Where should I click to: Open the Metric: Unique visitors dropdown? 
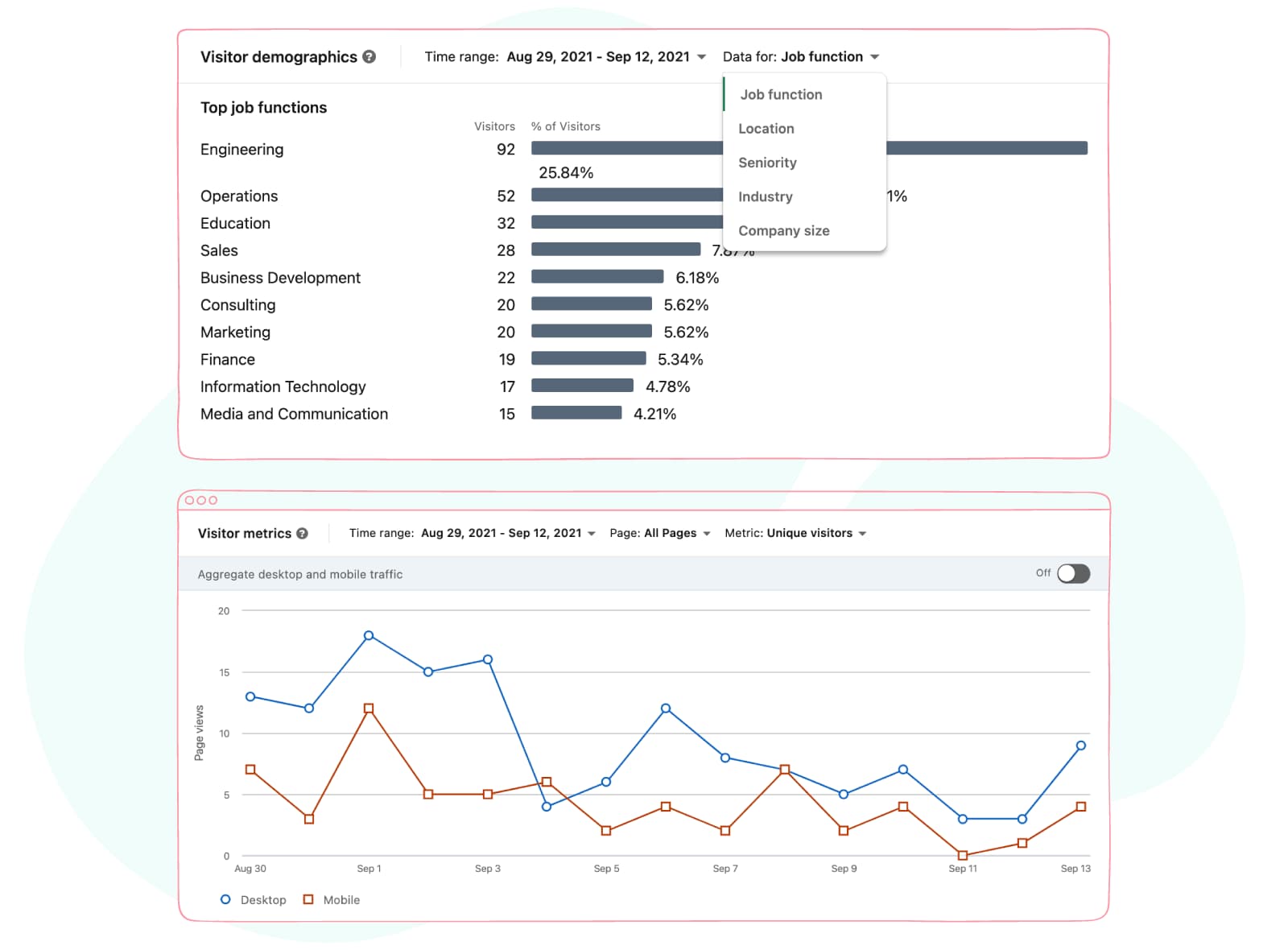tap(795, 533)
